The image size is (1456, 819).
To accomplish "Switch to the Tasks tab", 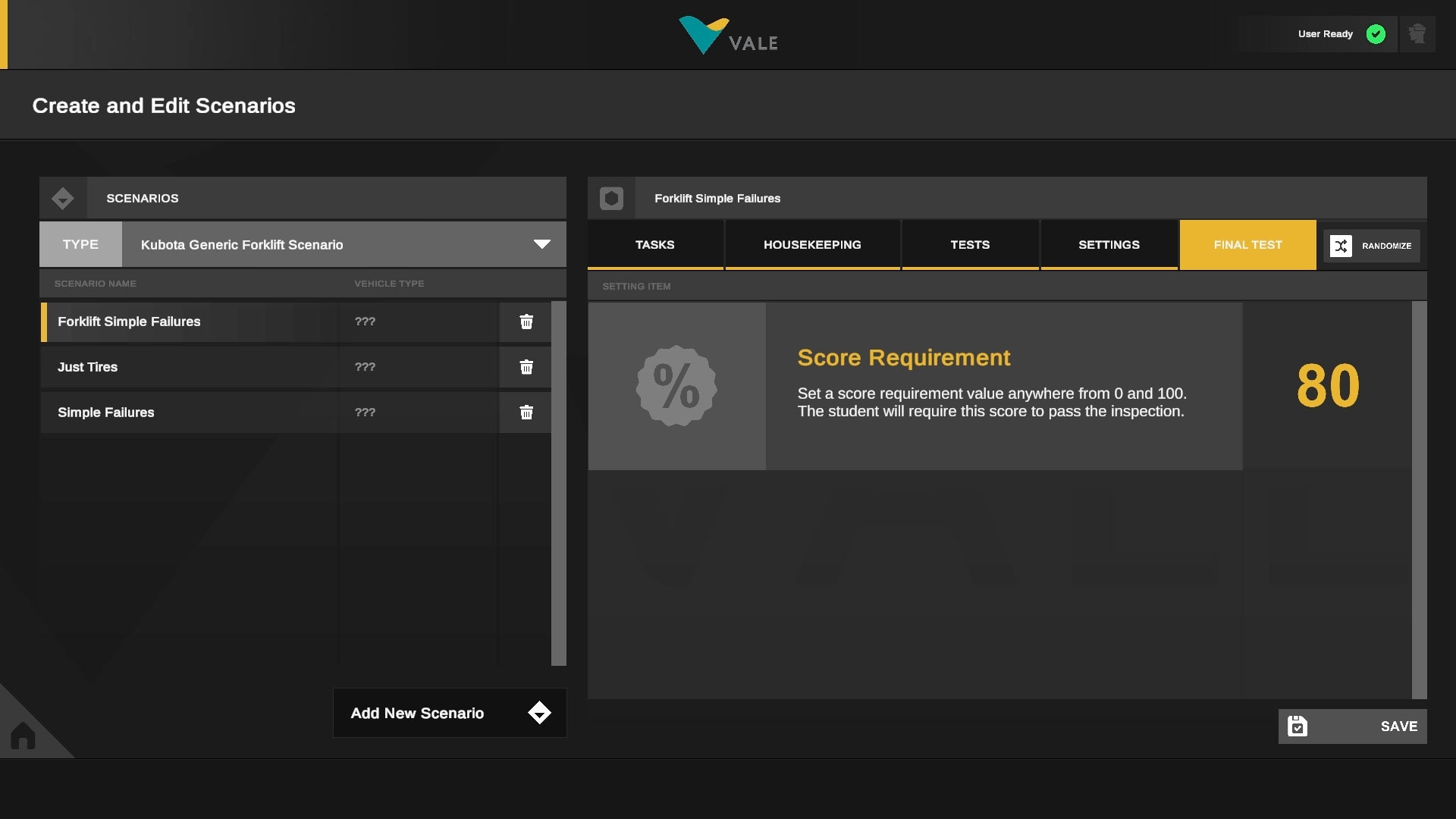I will (654, 245).
